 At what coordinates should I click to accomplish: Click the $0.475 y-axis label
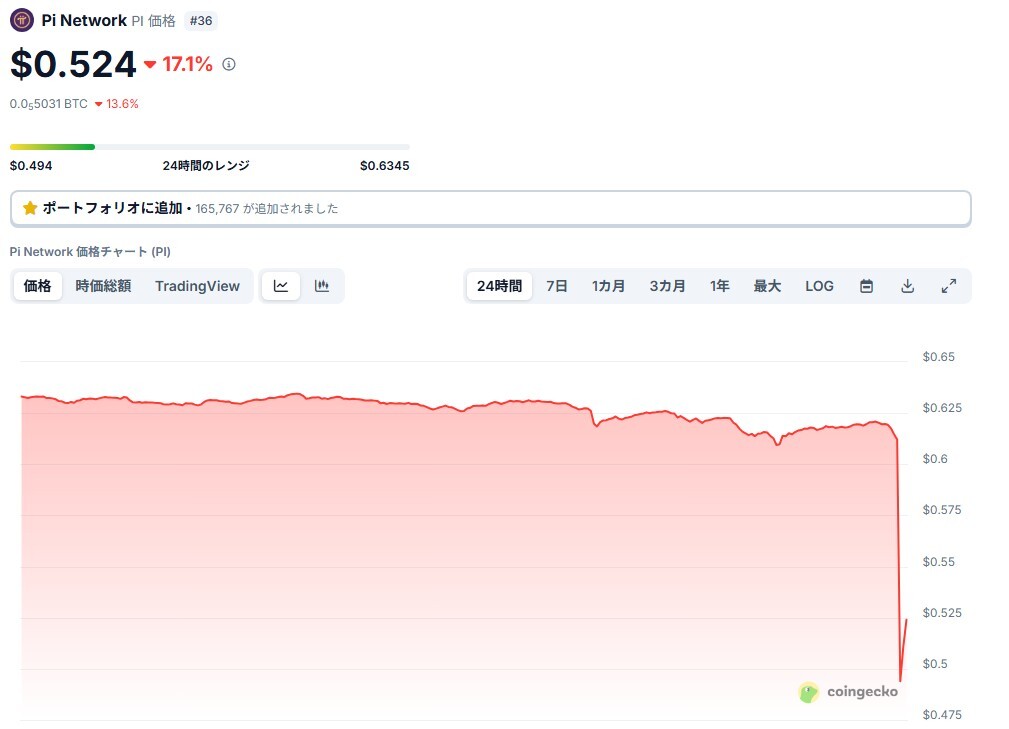[x=942, y=715]
